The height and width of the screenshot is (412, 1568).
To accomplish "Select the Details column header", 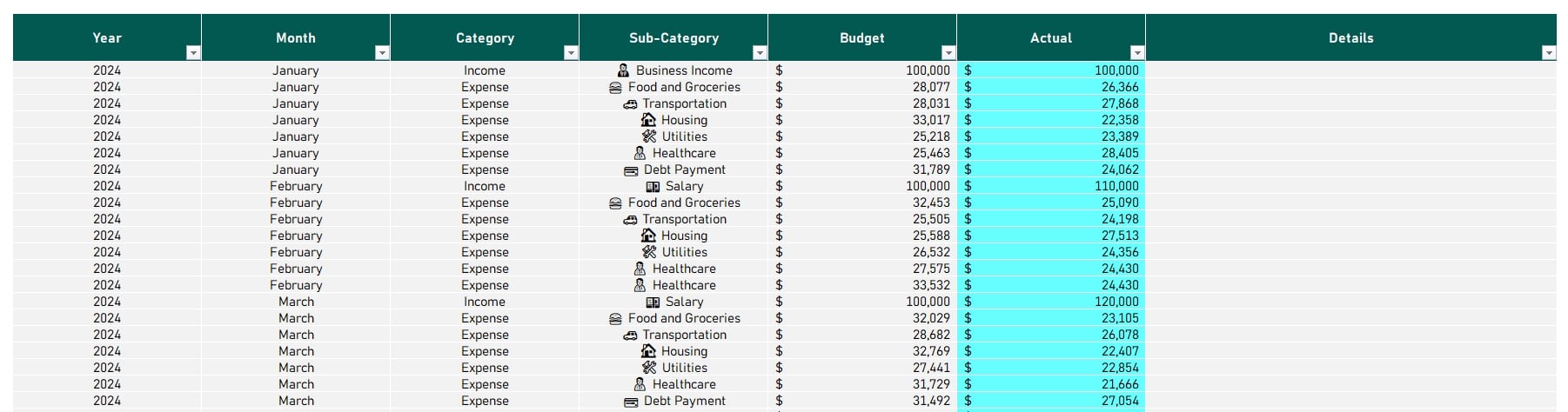I will 1351,37.
